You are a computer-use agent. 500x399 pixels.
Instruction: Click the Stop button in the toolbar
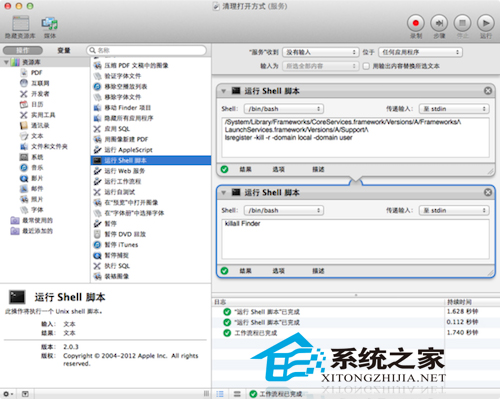click(x=462, y=23)
